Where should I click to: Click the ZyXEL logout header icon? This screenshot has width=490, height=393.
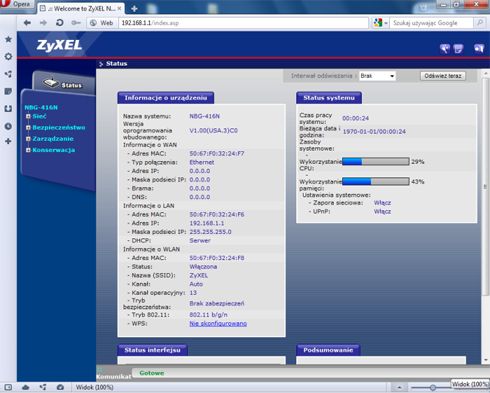[x=479, y=49]
